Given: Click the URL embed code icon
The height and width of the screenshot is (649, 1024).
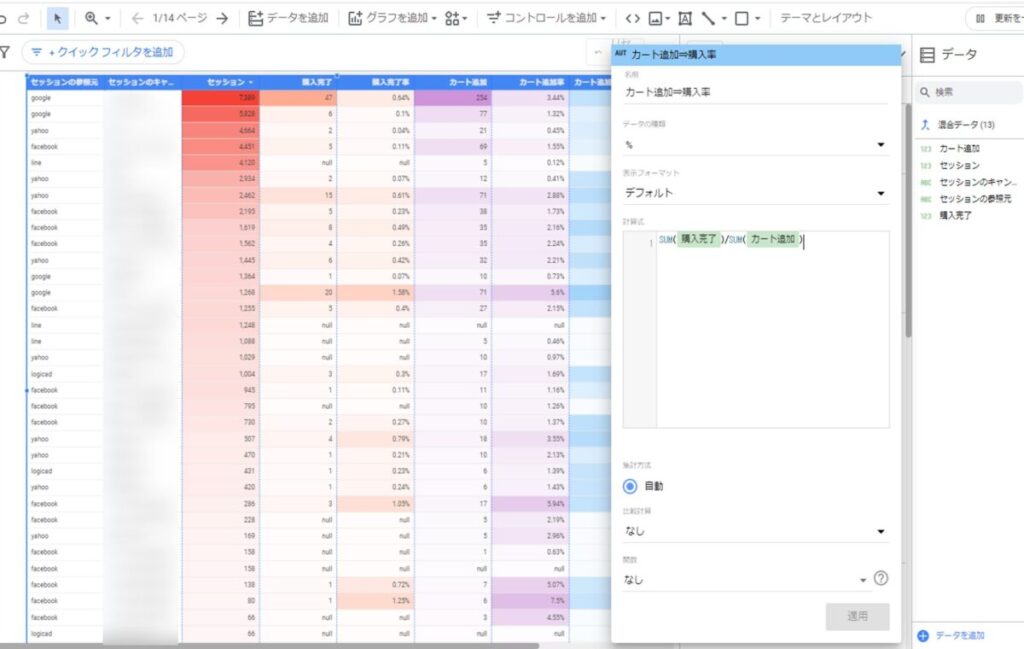Looking at the screenshot, I should (x=632, y=18).
